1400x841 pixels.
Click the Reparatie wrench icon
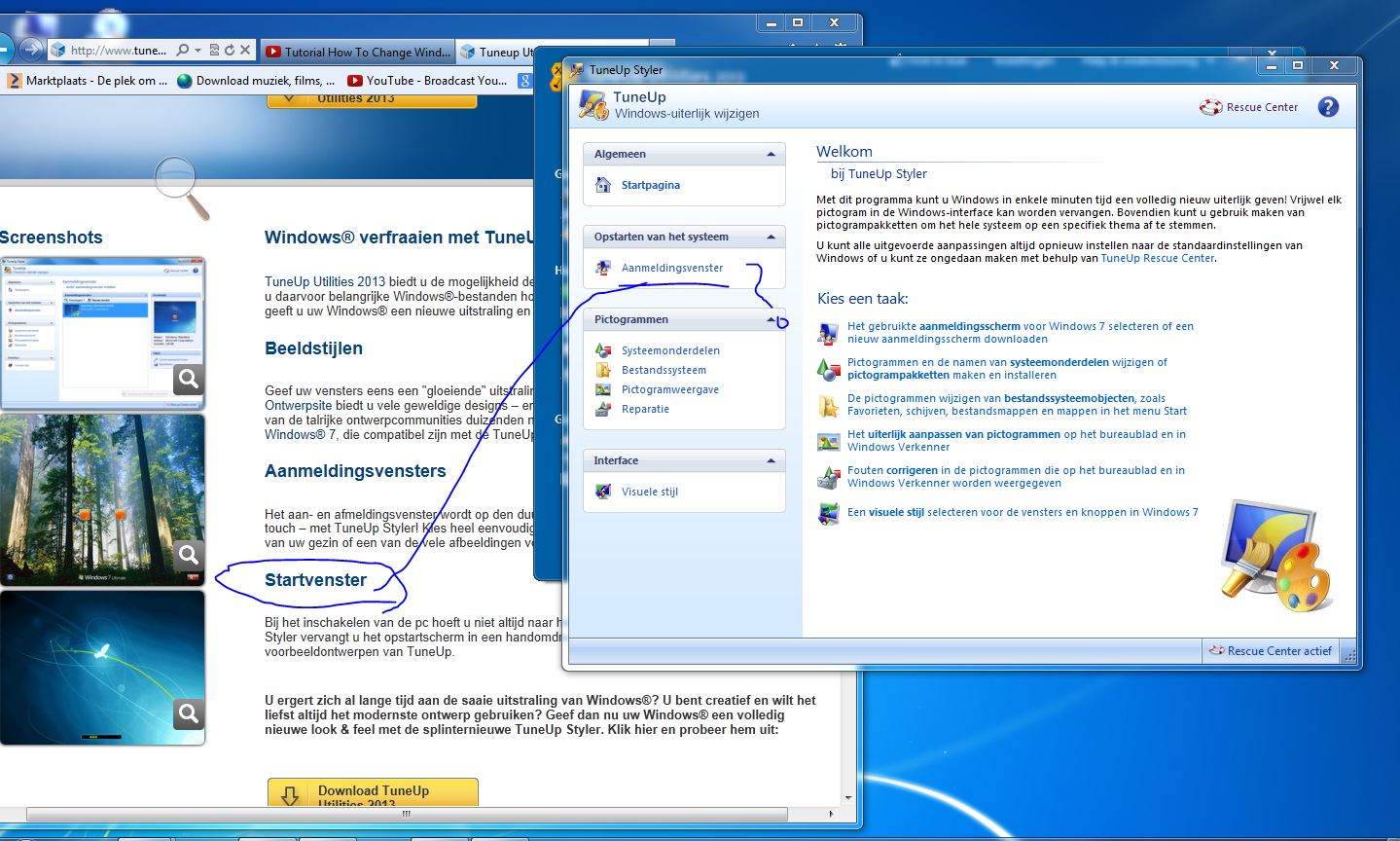point(603,409)
